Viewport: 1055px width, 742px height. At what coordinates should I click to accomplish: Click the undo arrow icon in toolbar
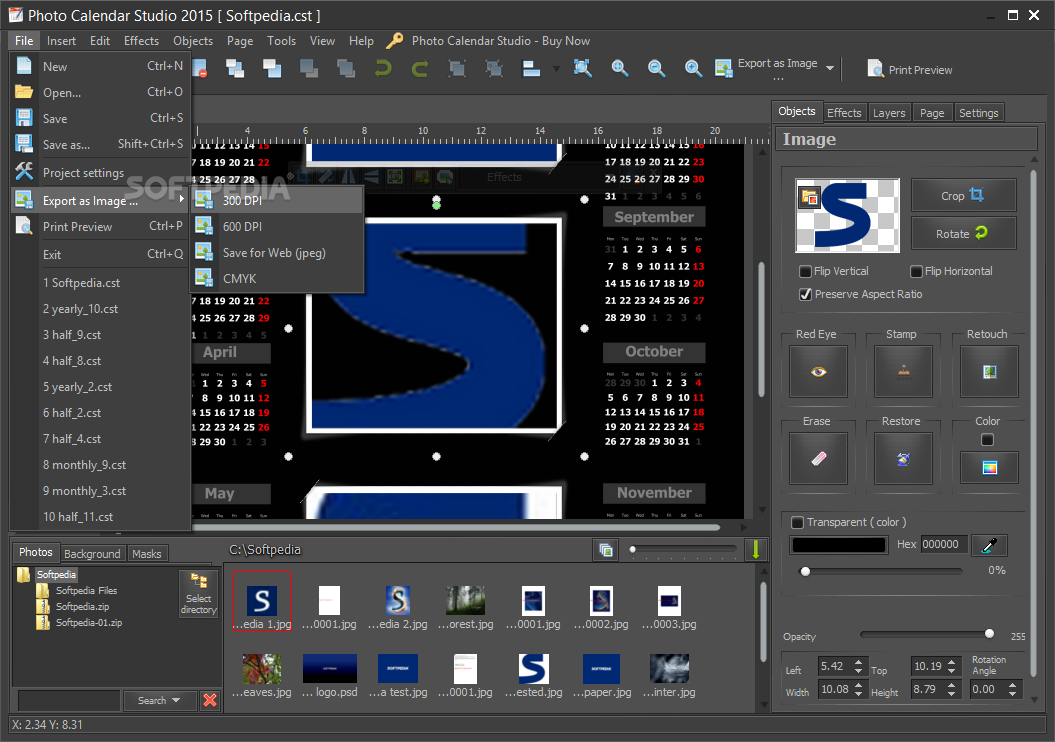384,69
